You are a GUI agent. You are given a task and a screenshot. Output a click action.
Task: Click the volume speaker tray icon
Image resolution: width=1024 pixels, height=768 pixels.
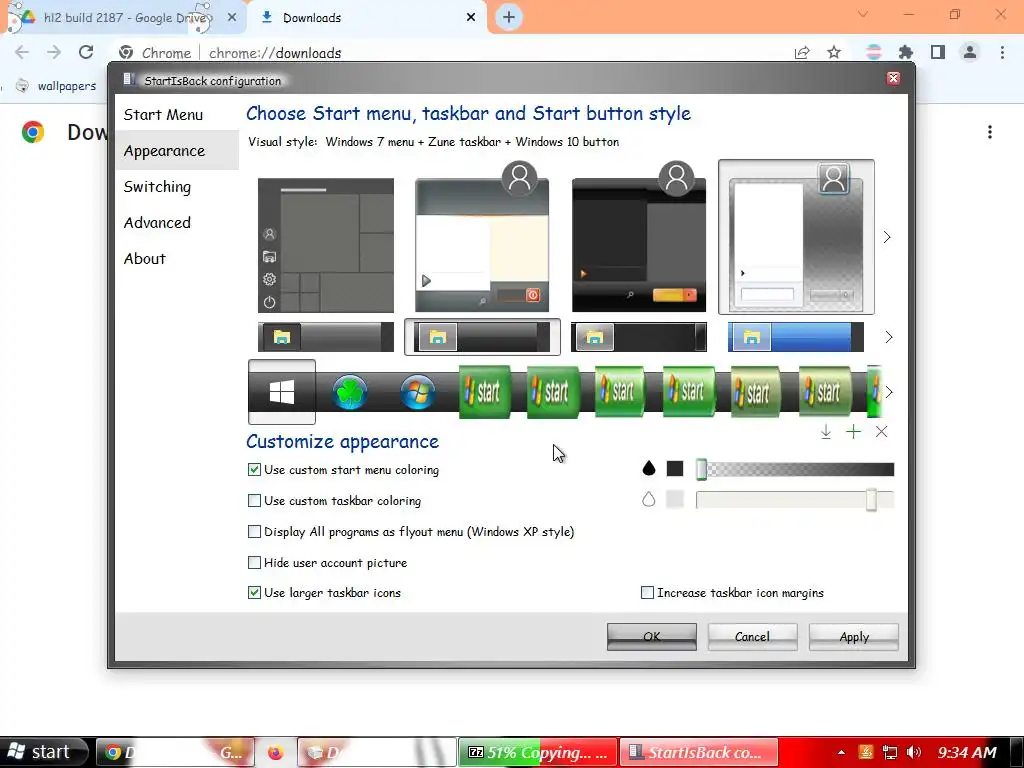tap(914, 752)
